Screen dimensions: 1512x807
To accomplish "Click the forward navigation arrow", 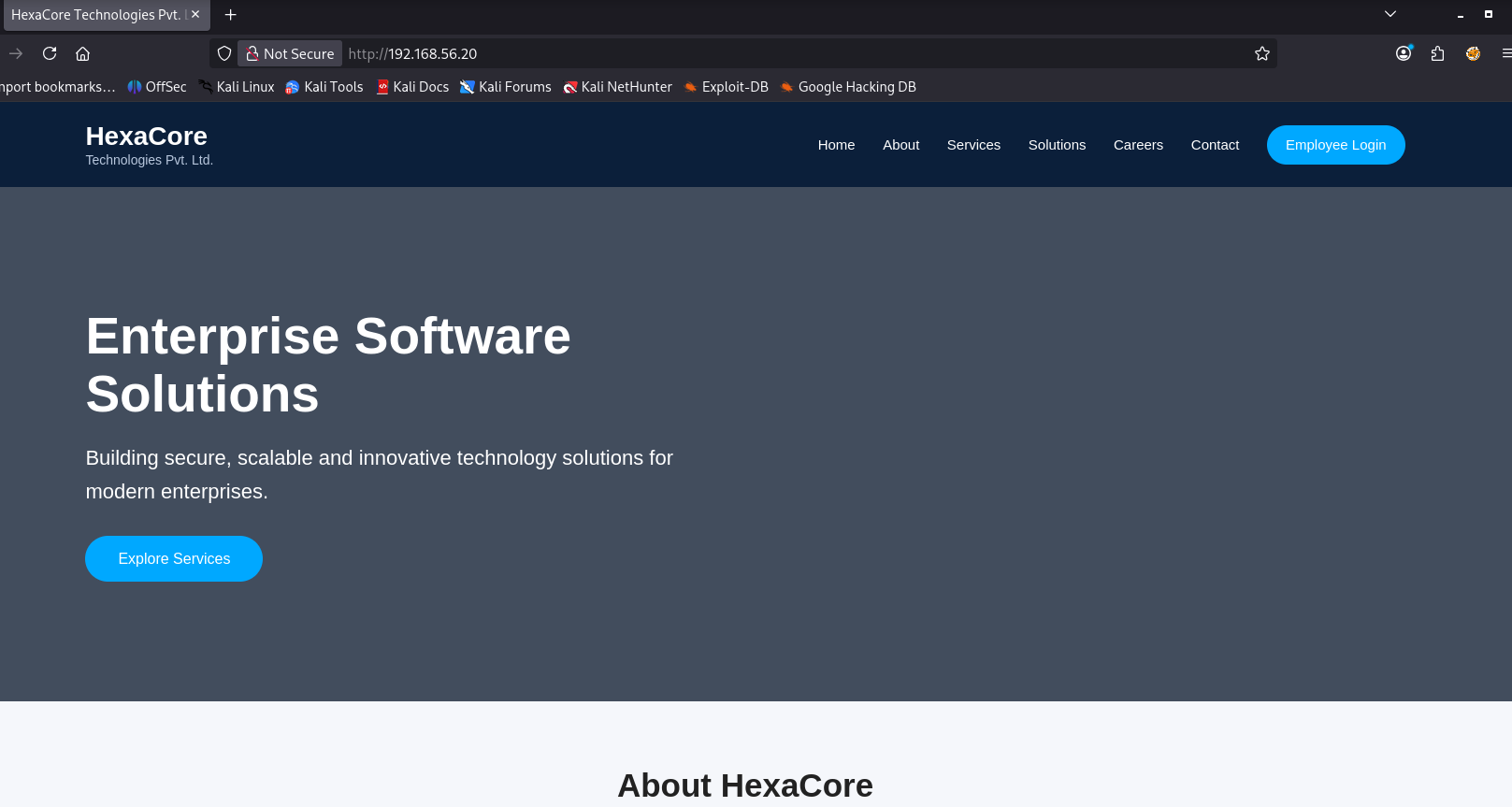I will coord(16,53).
